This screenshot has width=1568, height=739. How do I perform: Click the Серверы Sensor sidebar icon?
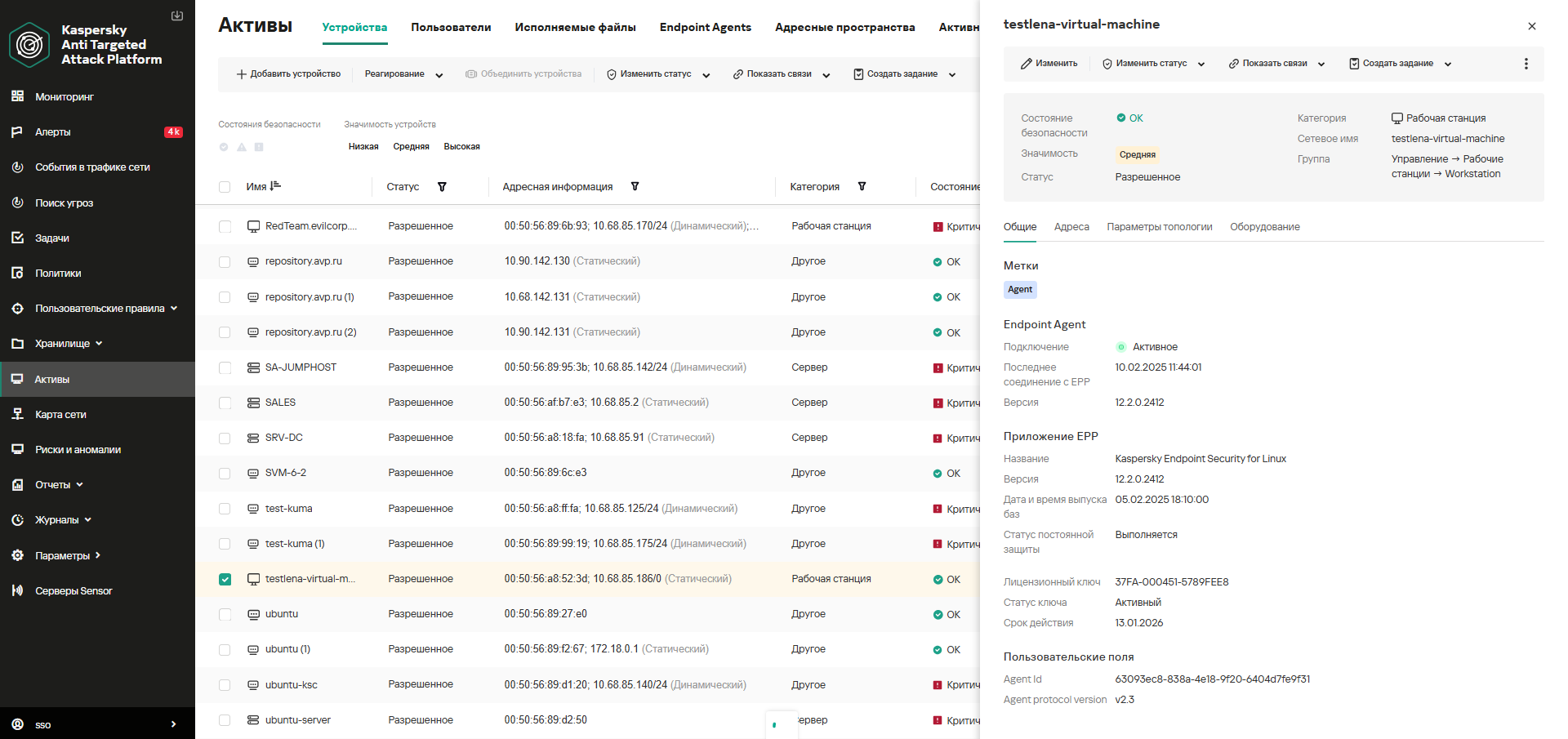[17, 590]
